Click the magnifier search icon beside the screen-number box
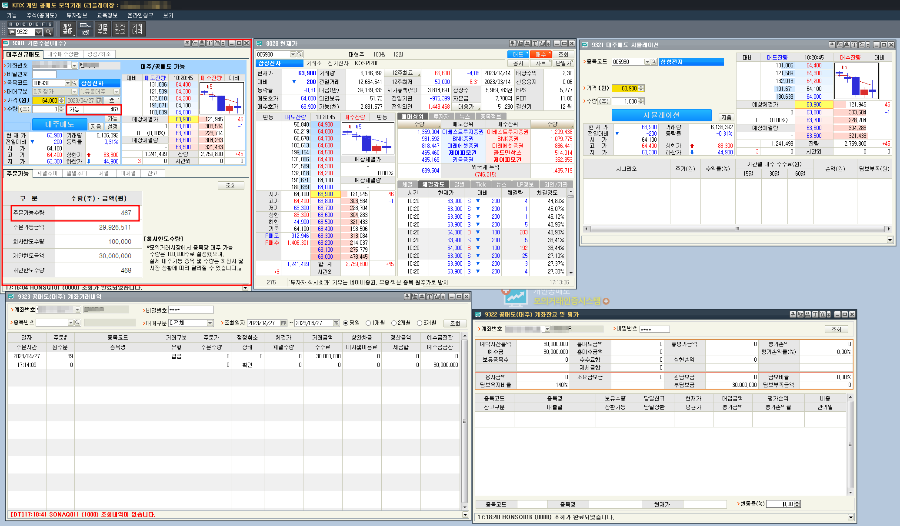 (x=49, y=32)
